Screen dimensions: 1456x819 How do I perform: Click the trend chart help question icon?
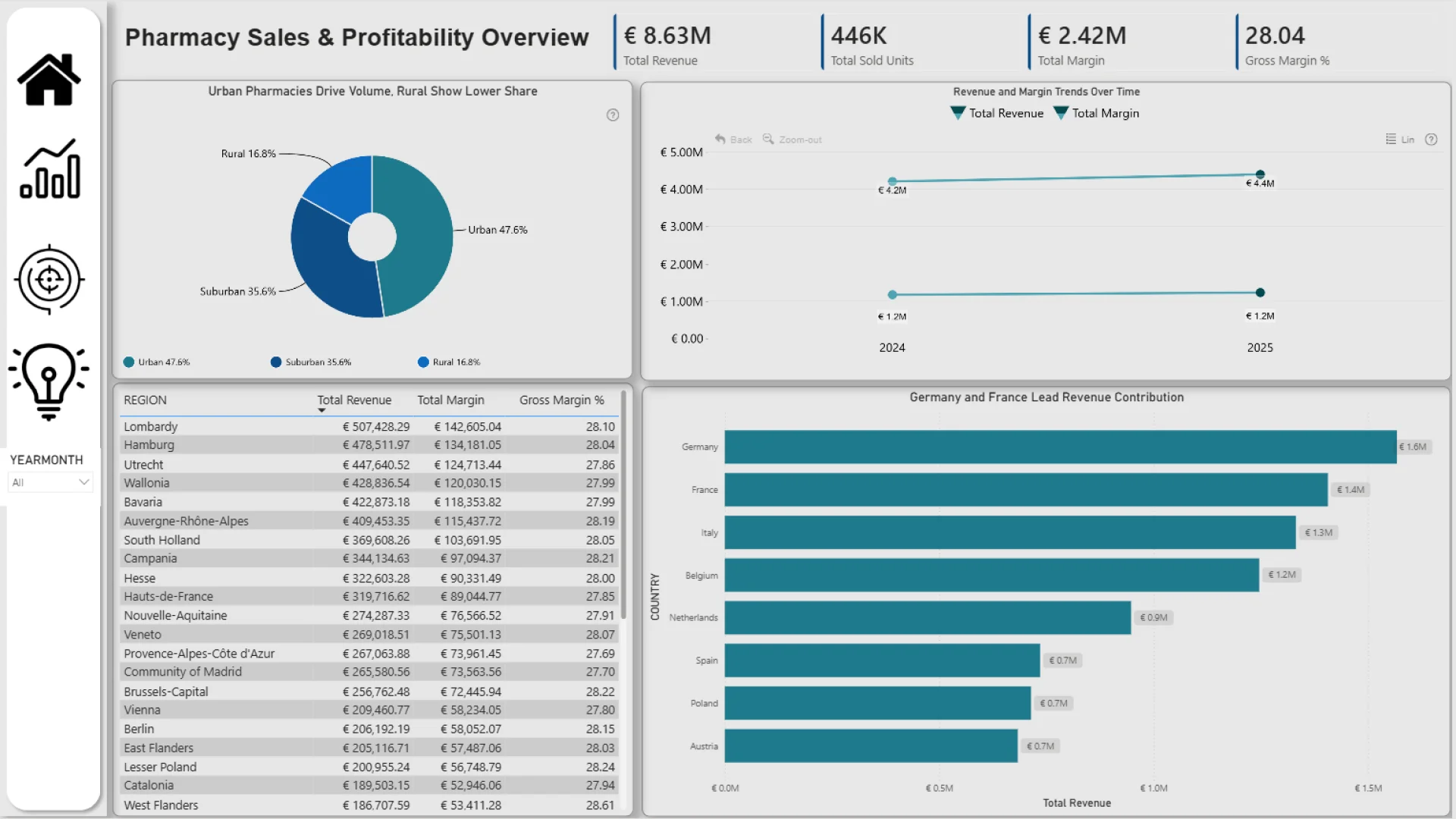coord(1431,140)
